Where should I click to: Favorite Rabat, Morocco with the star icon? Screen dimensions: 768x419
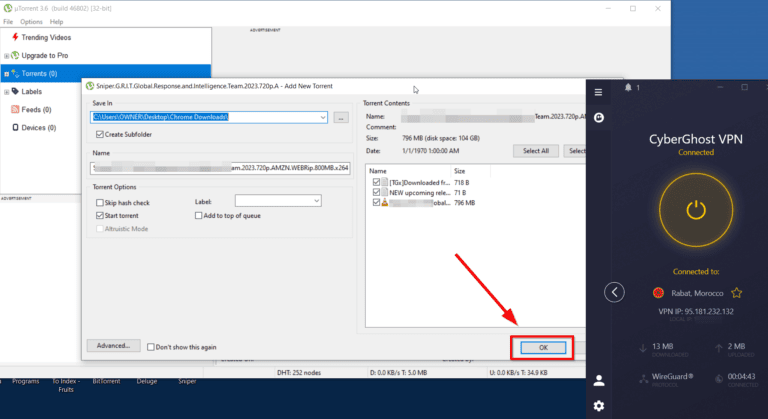click(x=736, y=293)
